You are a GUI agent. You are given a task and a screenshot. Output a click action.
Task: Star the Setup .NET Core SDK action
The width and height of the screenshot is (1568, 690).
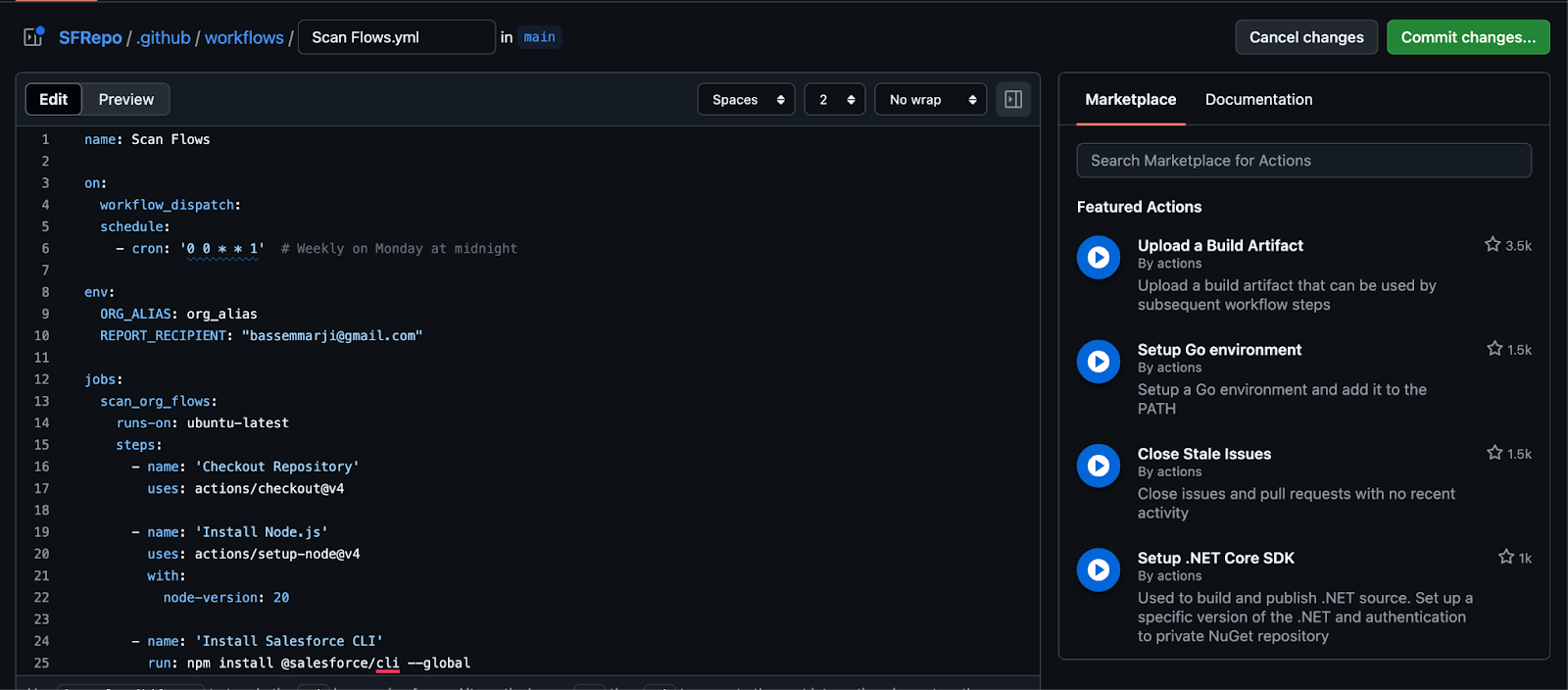[1506, 557]
